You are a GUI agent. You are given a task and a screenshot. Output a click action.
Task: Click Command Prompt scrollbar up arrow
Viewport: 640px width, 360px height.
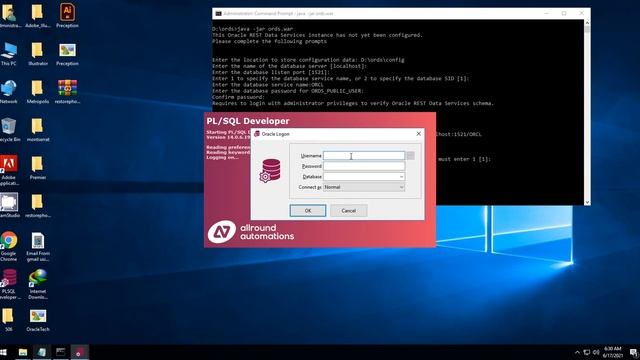click(587, 23)
